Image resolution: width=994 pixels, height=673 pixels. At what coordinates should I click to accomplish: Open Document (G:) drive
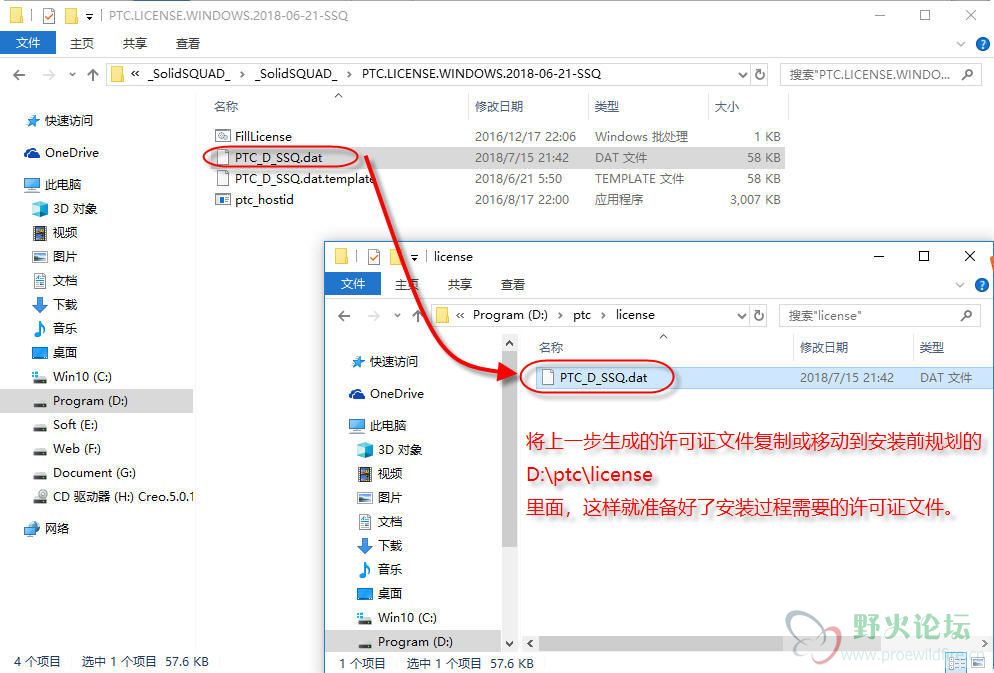click(85, 473)
